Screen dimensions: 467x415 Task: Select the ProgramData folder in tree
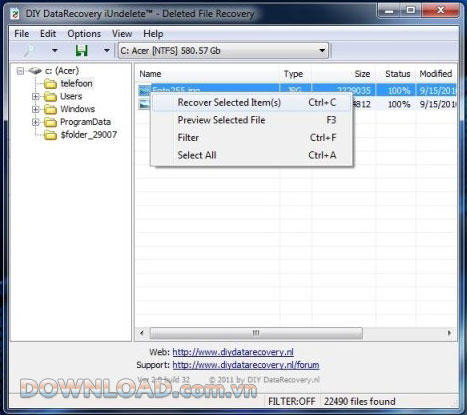tap(85, 122)
